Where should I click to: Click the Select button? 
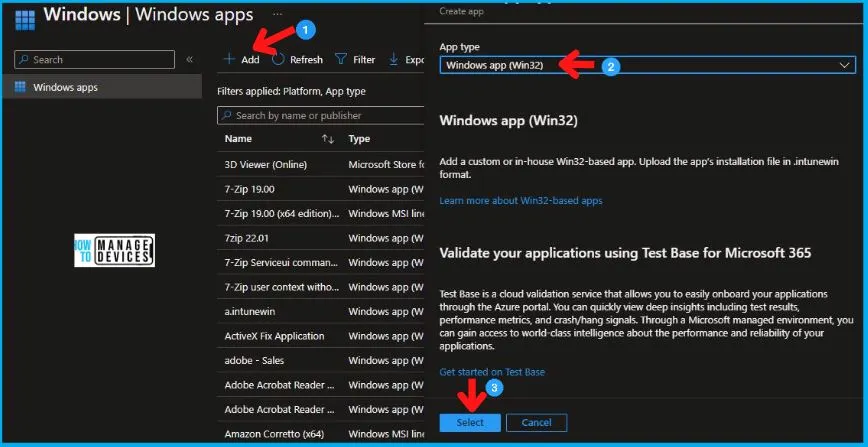[470, 423]
